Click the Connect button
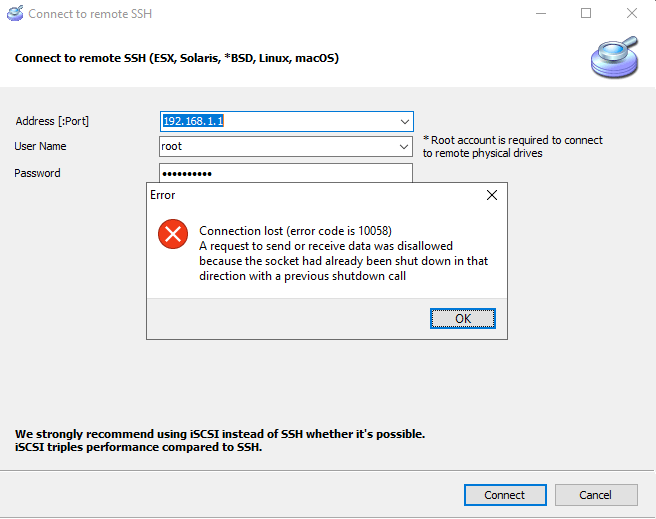 click(505, 495)
